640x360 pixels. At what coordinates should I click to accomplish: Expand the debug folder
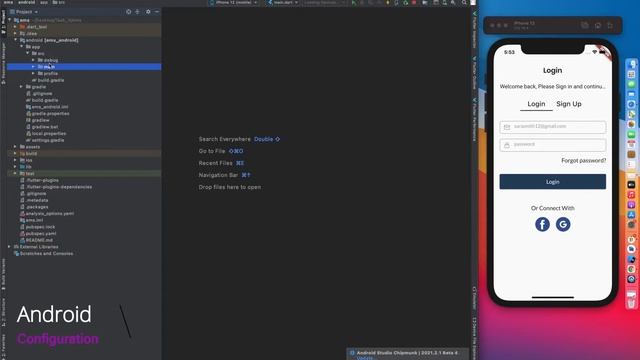[33, 60]
